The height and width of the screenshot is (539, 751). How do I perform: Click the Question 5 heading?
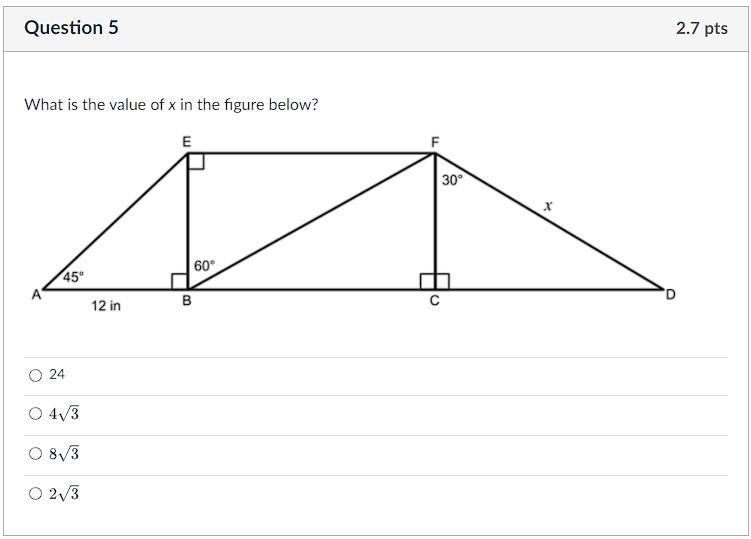coord(71,28)
